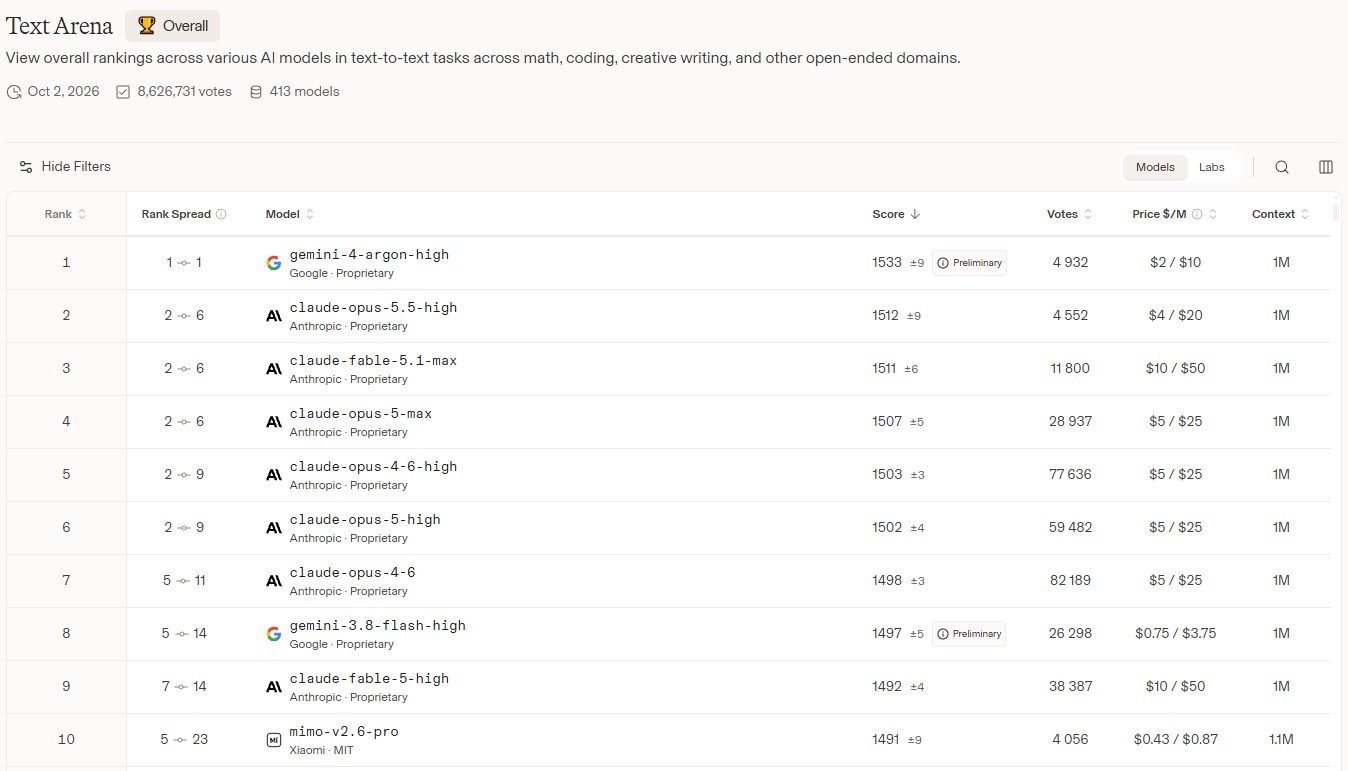Click the price $0.43 / $0.87

click(1175, 740)
